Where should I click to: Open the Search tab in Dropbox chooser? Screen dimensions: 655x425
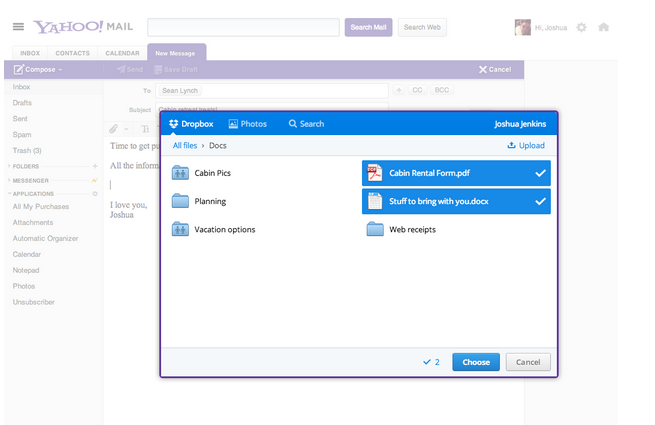306,124
